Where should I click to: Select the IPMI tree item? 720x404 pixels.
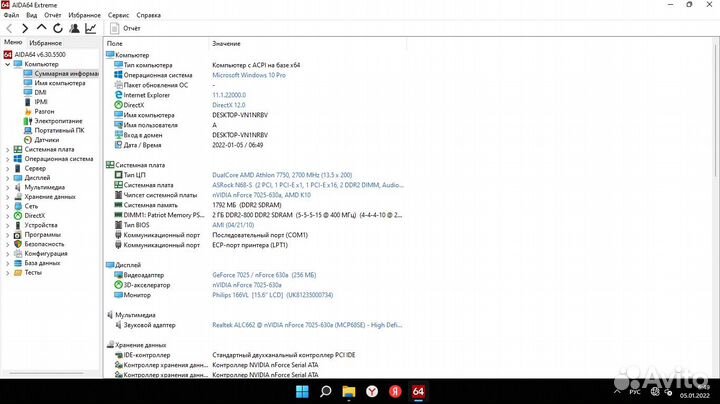[36, 102]
